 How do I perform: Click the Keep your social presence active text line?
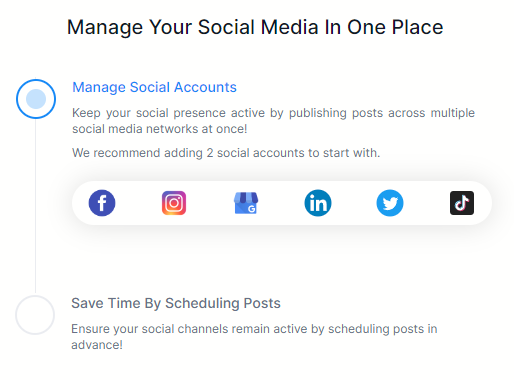[273, 113]
